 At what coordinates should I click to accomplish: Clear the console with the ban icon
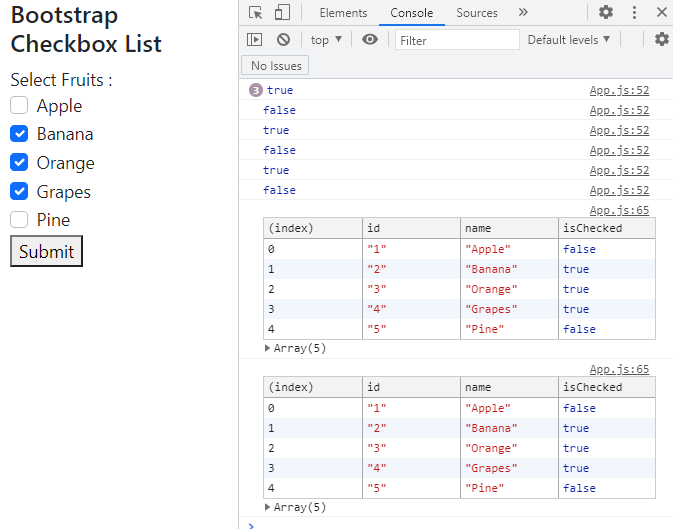pos(283,40)
